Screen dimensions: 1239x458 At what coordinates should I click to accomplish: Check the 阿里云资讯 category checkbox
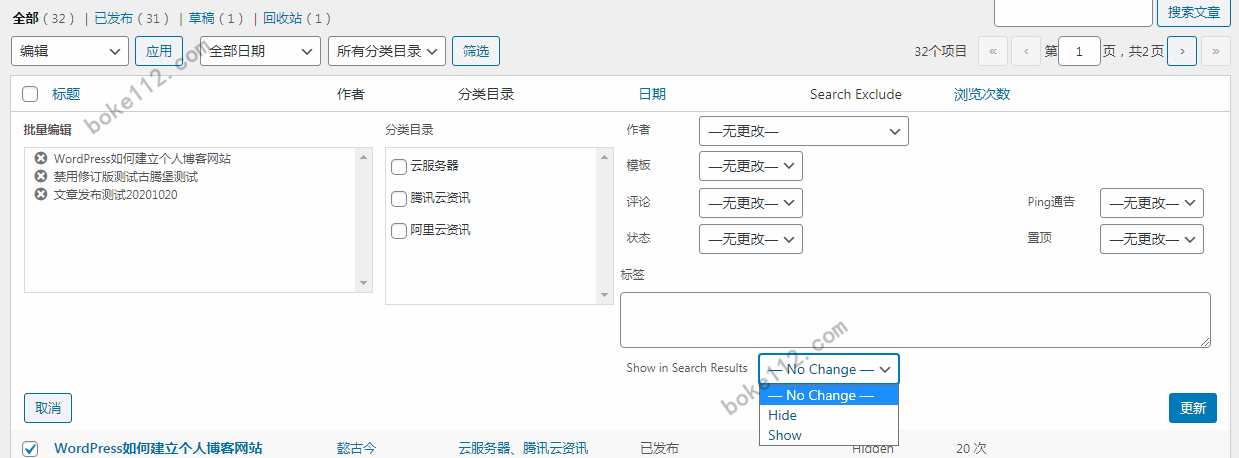(x=399, y=230)
